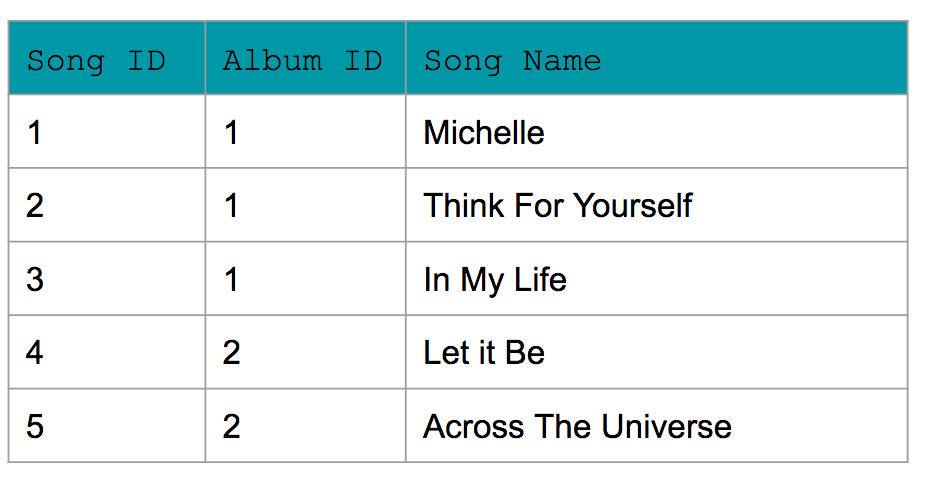Select the Song ID cell containing 5
Image resolution: width=938 pixels, height=488 pixels.
[x=35, y=426]
